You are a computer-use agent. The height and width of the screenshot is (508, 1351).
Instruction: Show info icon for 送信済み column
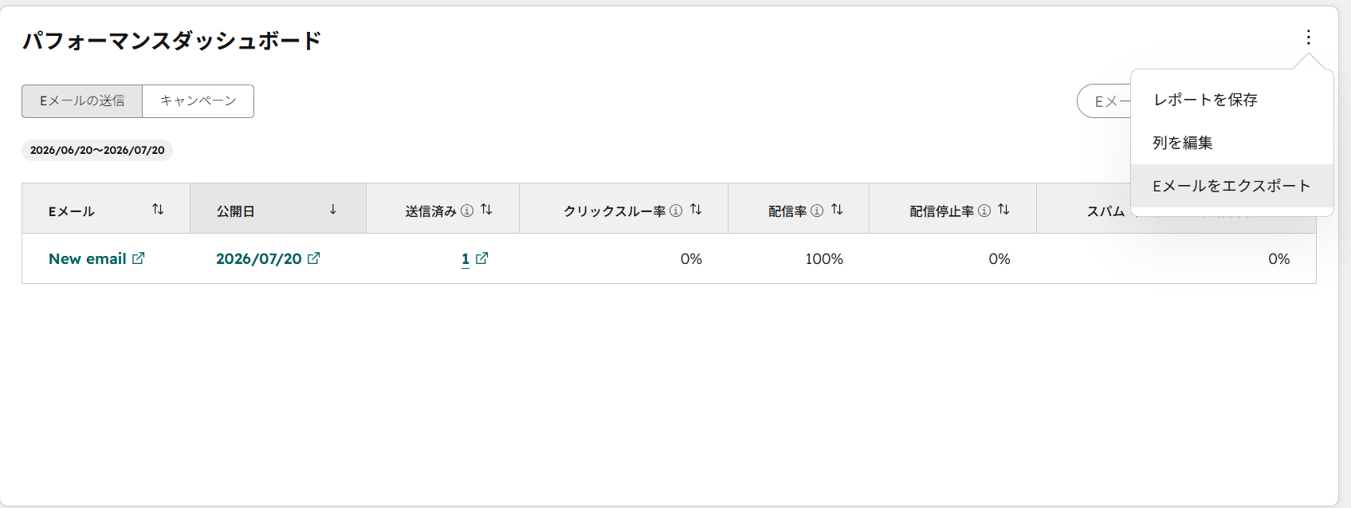click(467, 211)
